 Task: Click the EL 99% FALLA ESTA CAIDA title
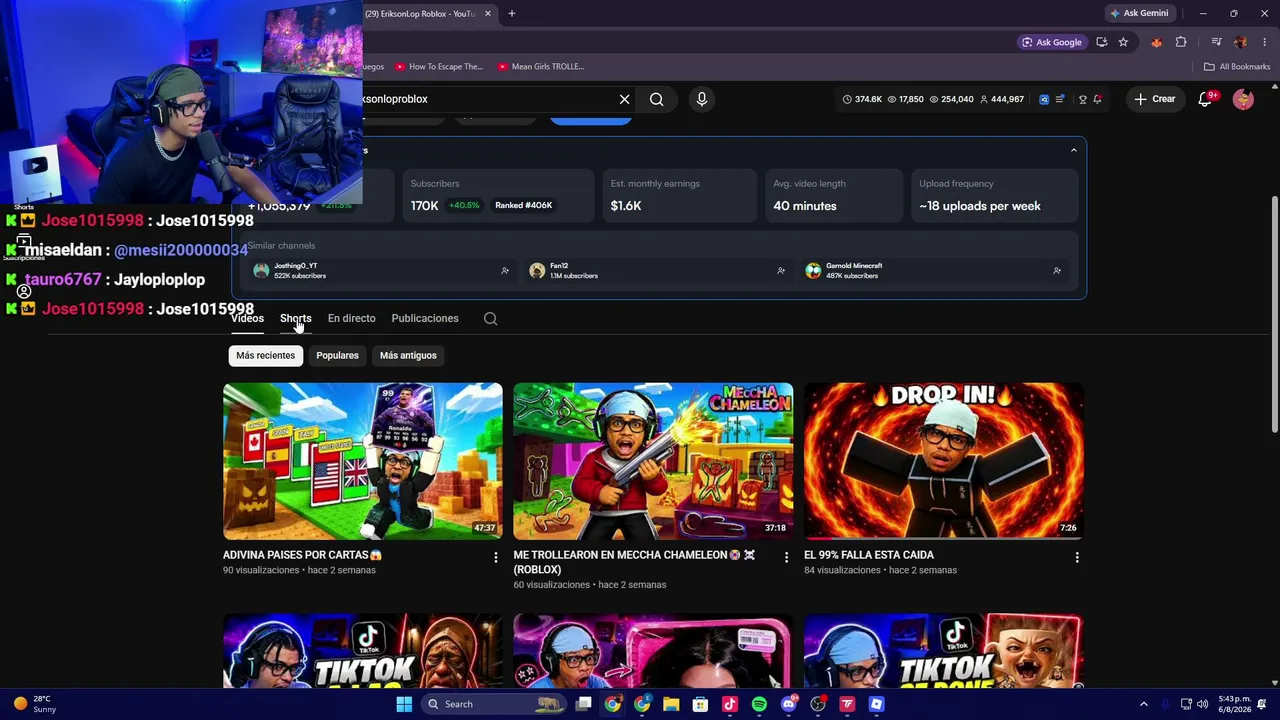coord(869,555)
